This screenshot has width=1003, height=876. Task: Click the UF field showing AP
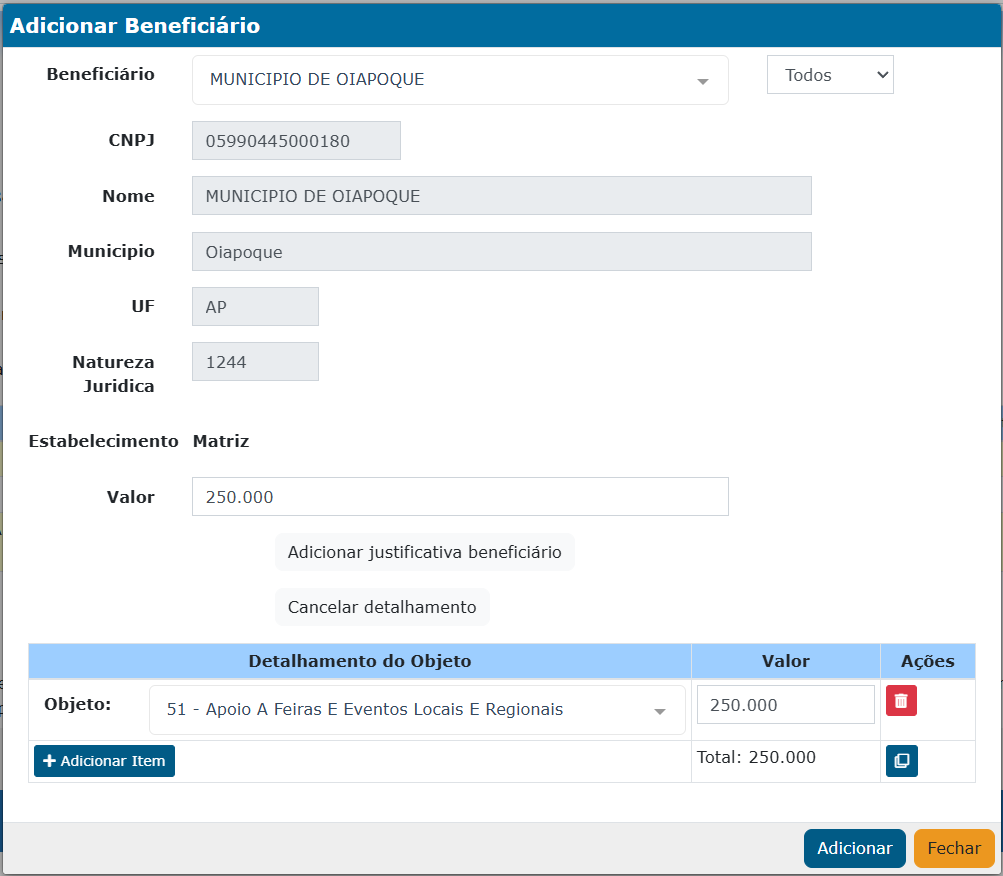click(x=255, y=307)
